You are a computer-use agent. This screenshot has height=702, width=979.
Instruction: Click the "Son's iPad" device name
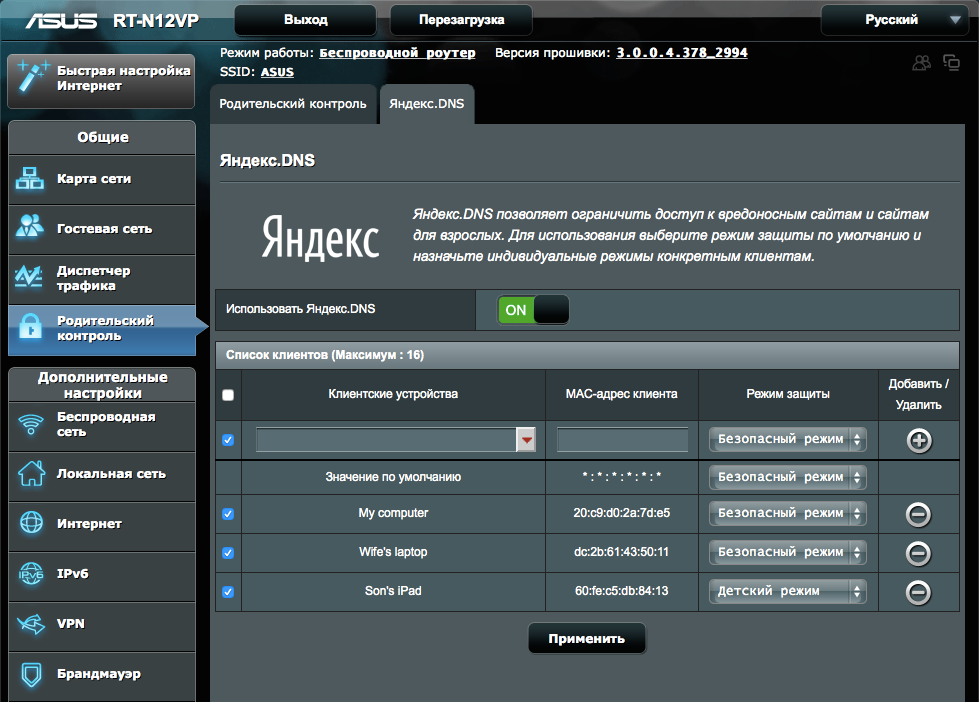393,591
